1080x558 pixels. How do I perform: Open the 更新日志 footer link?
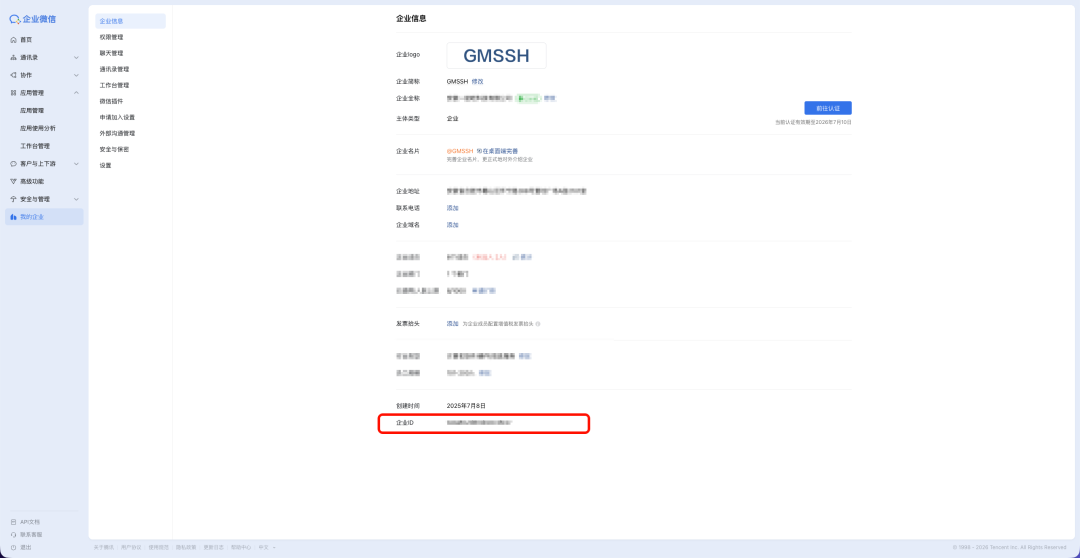click(x=214, y=547)
